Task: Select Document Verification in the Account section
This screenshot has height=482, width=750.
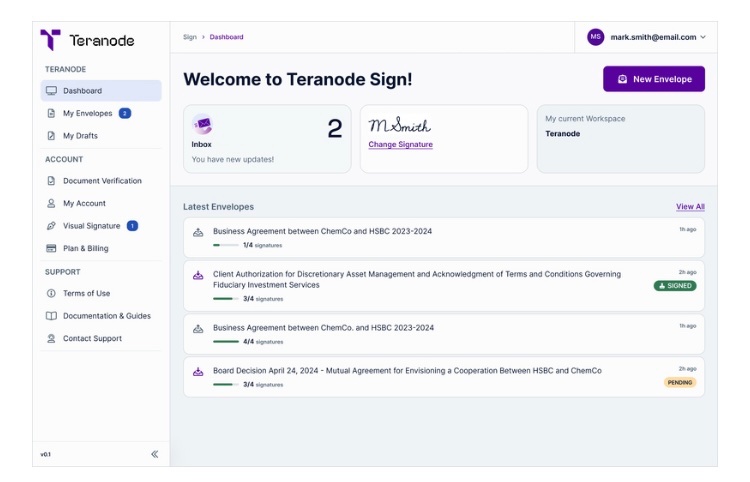Action: coord(101,181)
